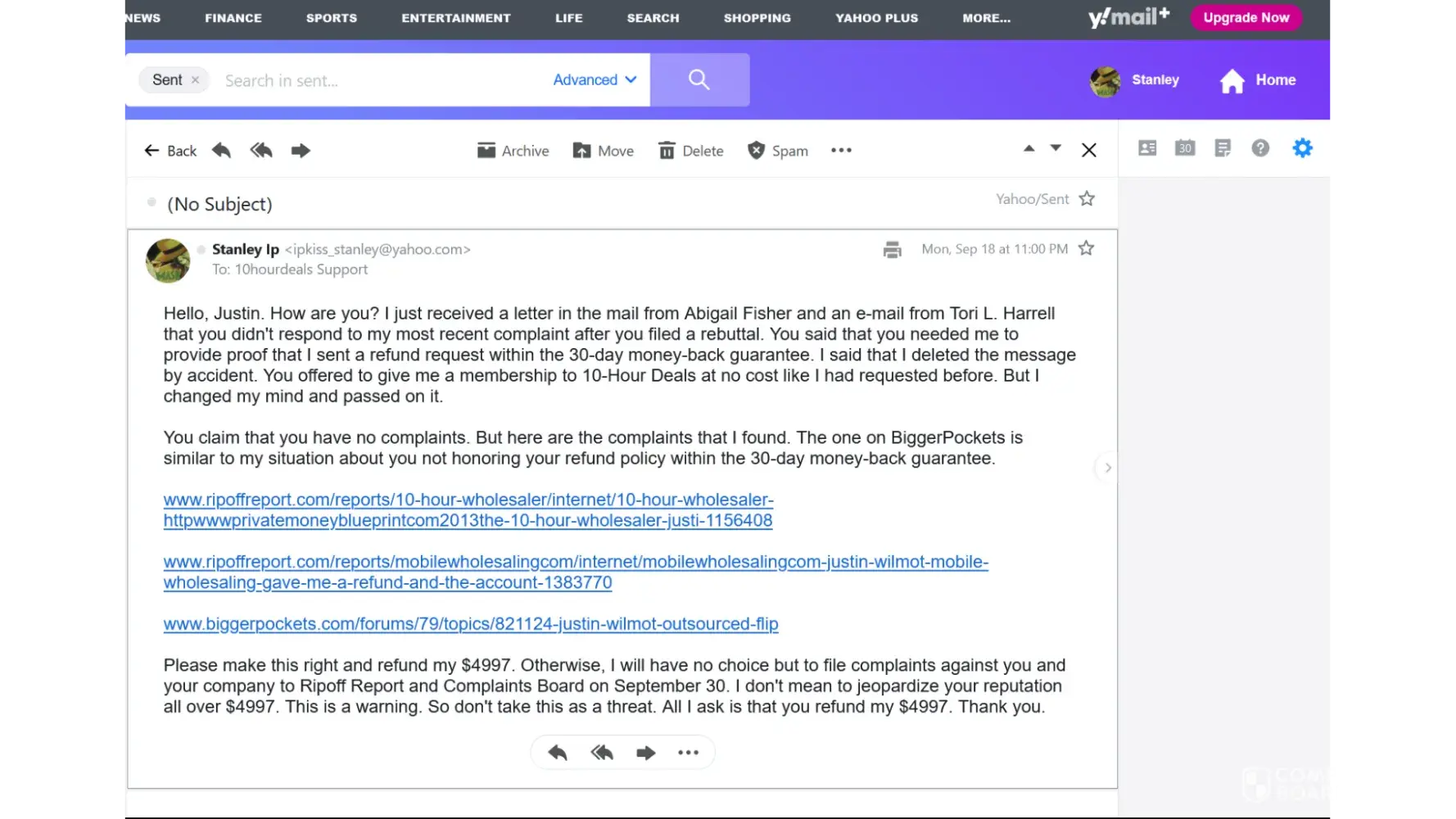Click sender name Stanley Ip
This screenshot has height=819, width=1456.
click(246, 249)
